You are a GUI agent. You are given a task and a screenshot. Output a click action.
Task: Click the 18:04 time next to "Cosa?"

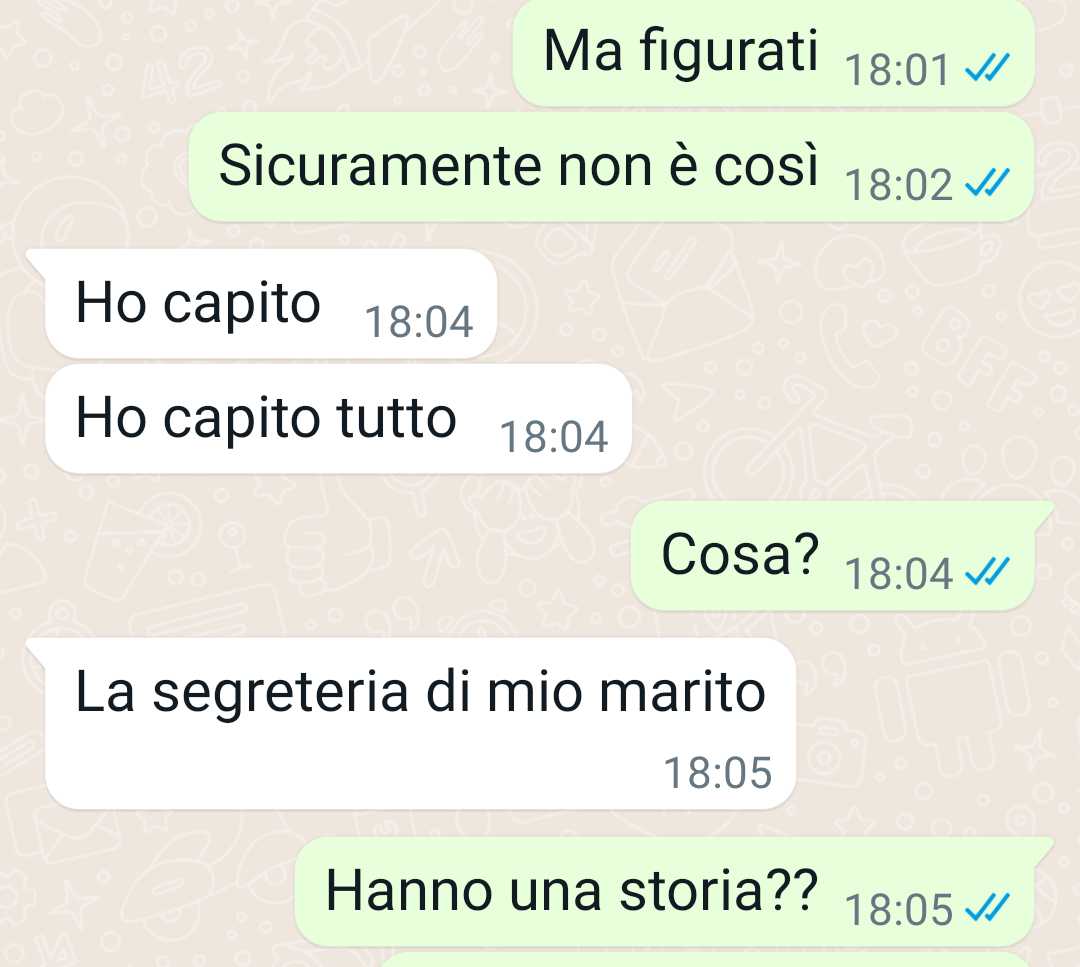pyautogui.click(x=899, y=574)
